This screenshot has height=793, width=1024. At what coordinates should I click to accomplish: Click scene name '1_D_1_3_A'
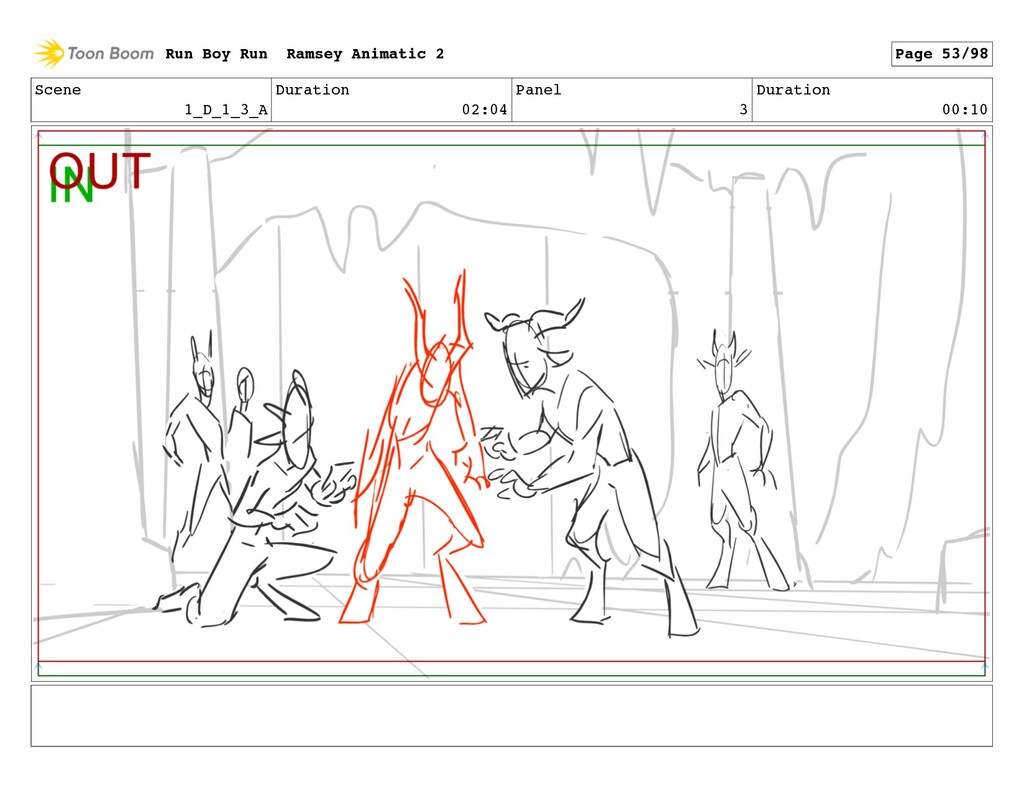tap(226, 110)
